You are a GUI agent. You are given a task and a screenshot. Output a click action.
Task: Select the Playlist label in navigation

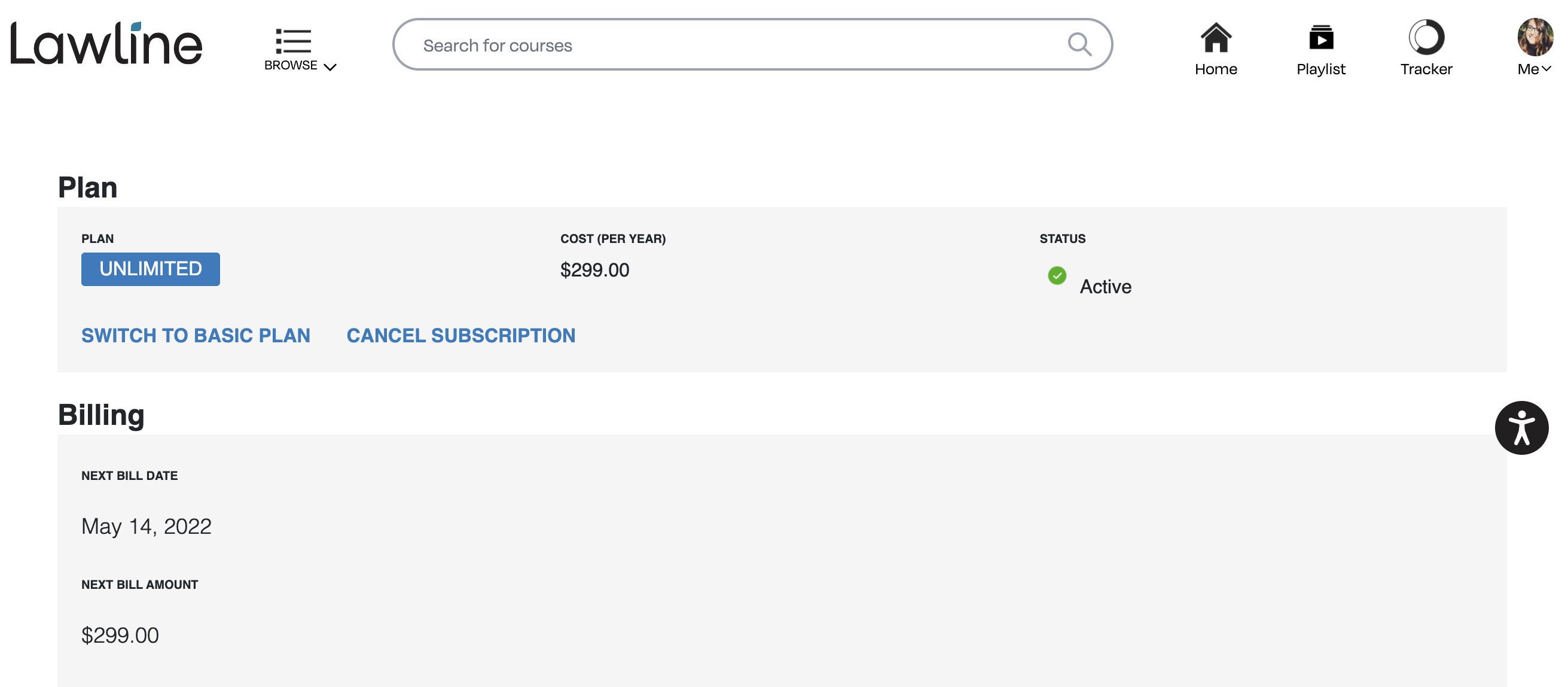(1321, 69)
